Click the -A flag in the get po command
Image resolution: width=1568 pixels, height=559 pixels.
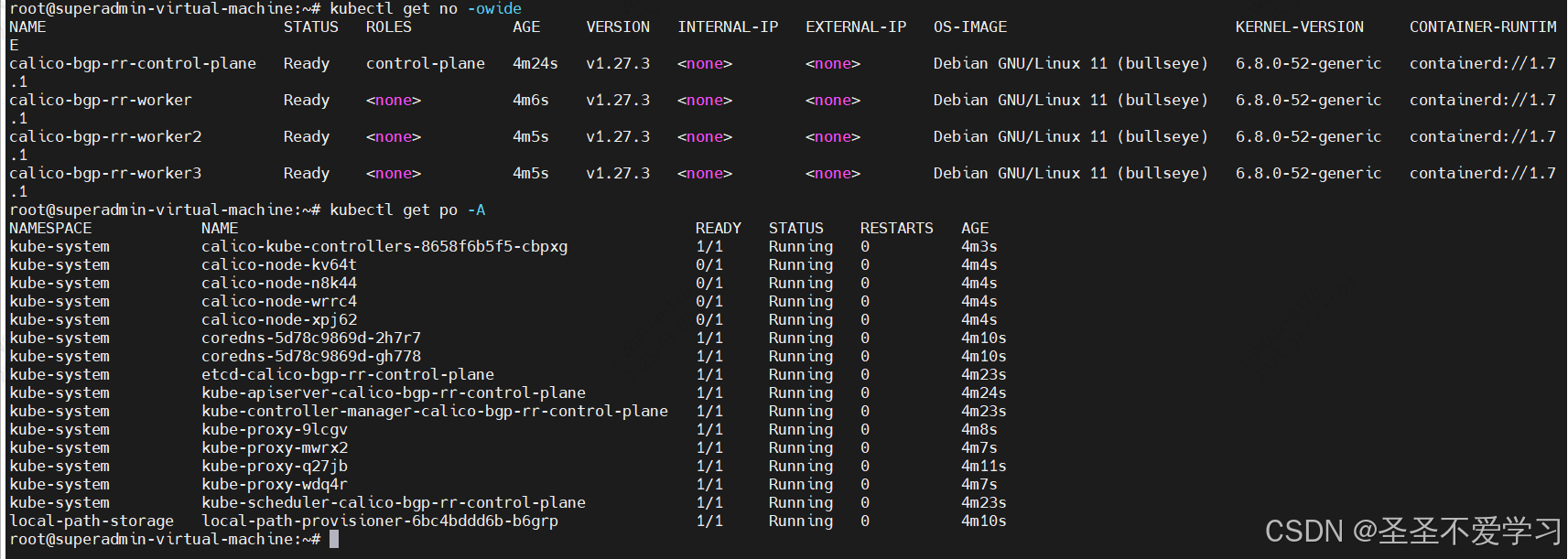pos(476,210)
